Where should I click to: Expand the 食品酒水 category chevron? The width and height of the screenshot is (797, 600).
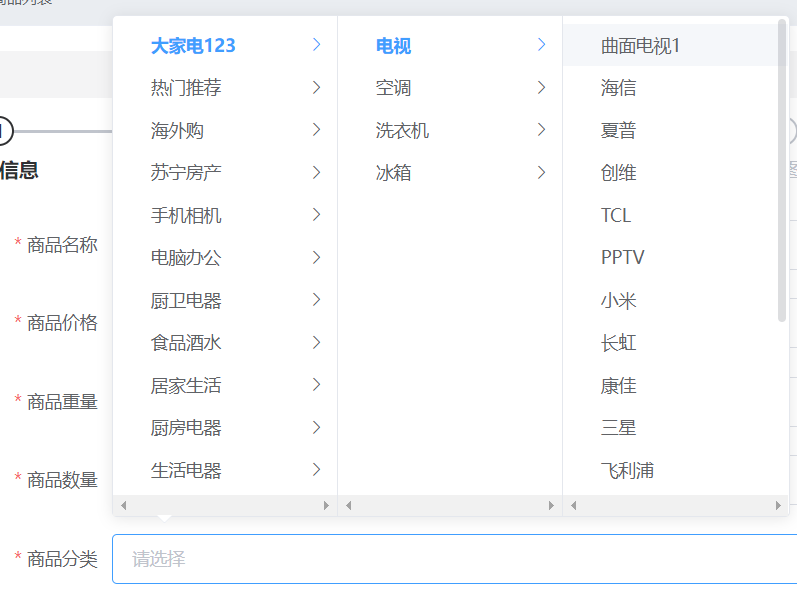[x=316, y=342]
